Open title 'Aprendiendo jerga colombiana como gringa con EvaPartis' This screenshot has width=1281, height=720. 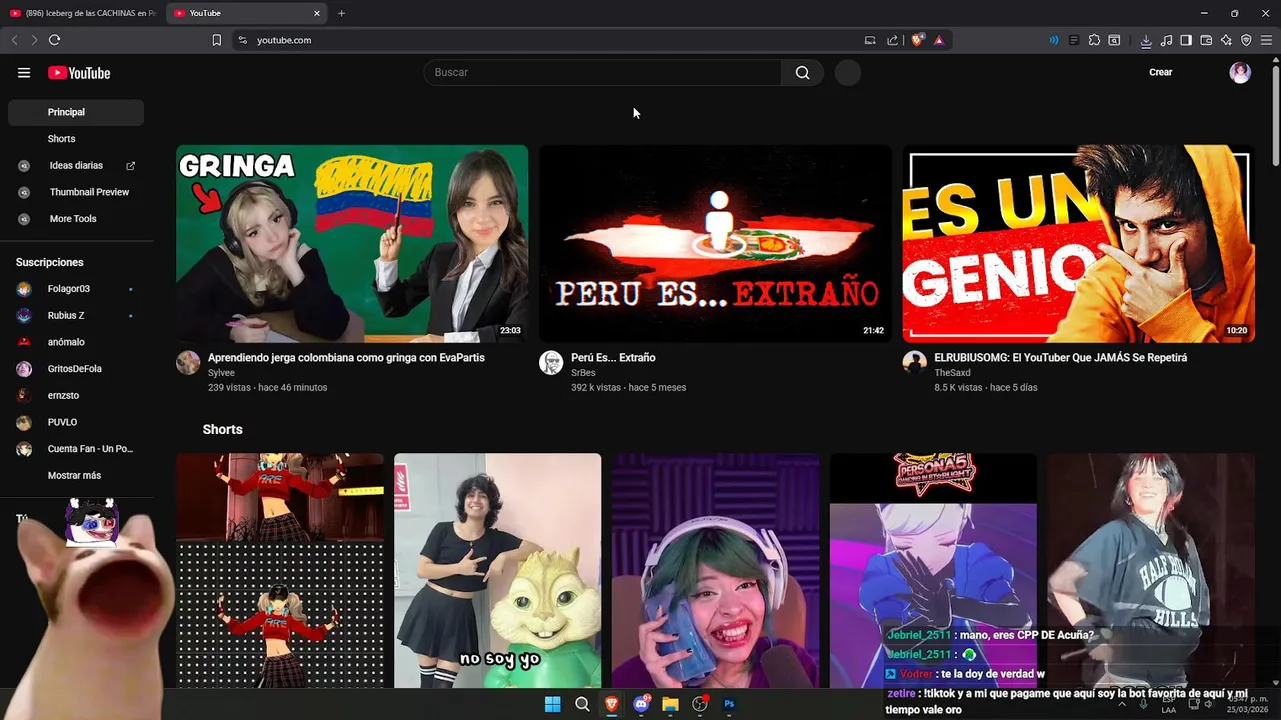(346, 358)
